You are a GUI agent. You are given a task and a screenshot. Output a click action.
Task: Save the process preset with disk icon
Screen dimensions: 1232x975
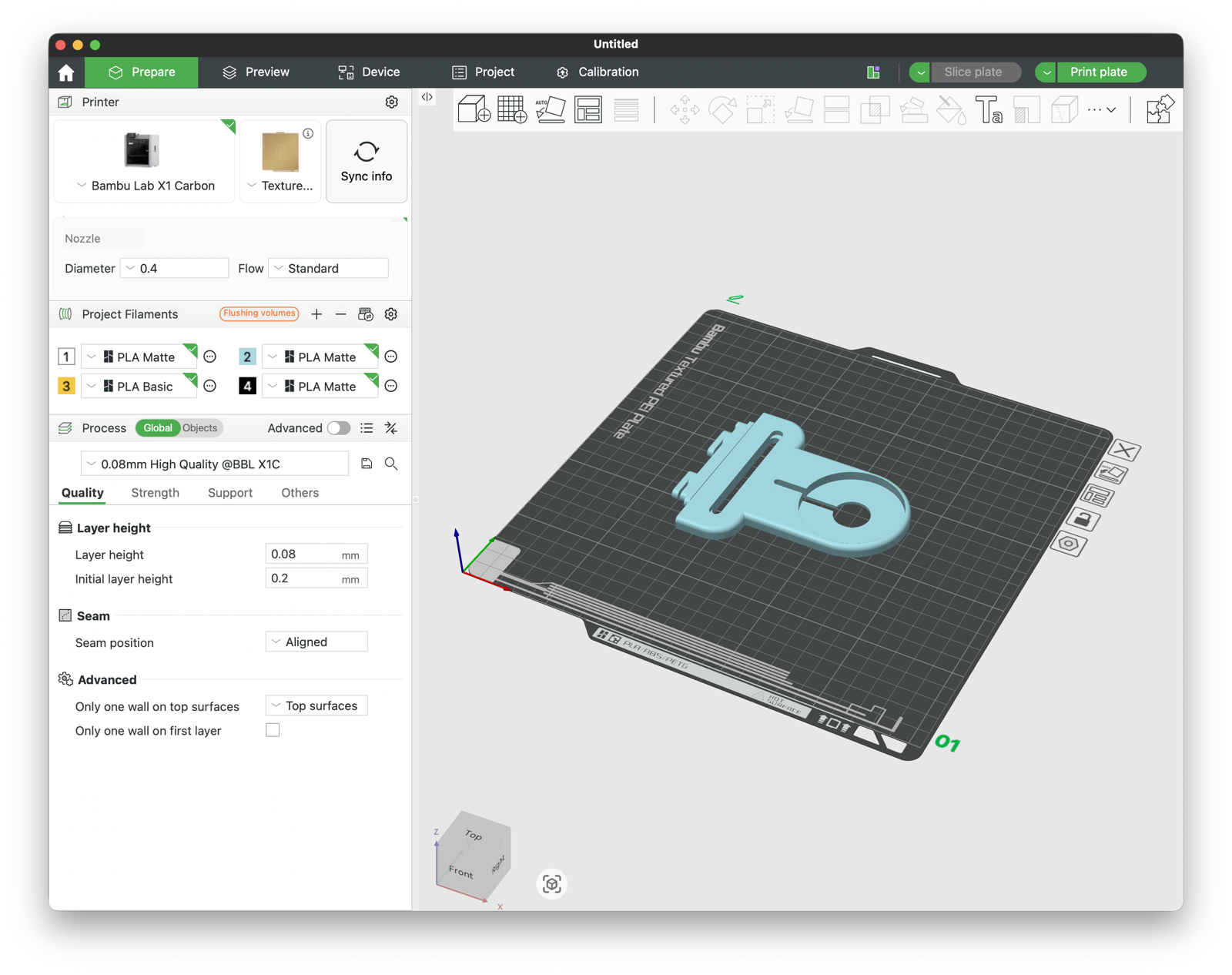(367, 464)
